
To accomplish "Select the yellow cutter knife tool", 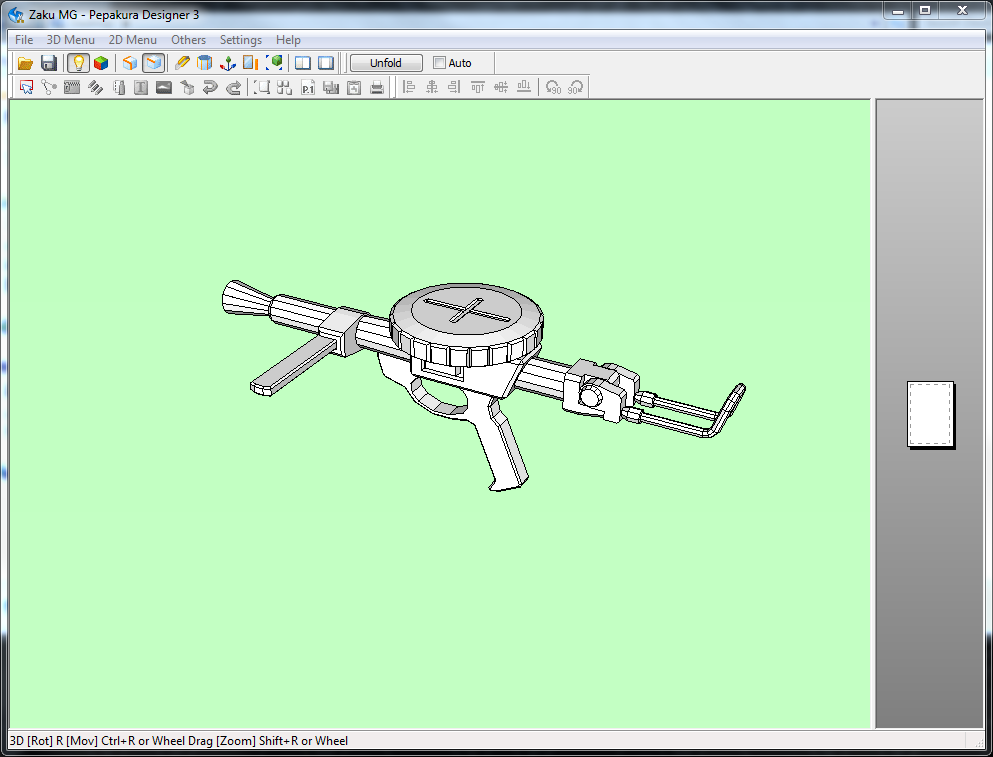I will 182,63.
